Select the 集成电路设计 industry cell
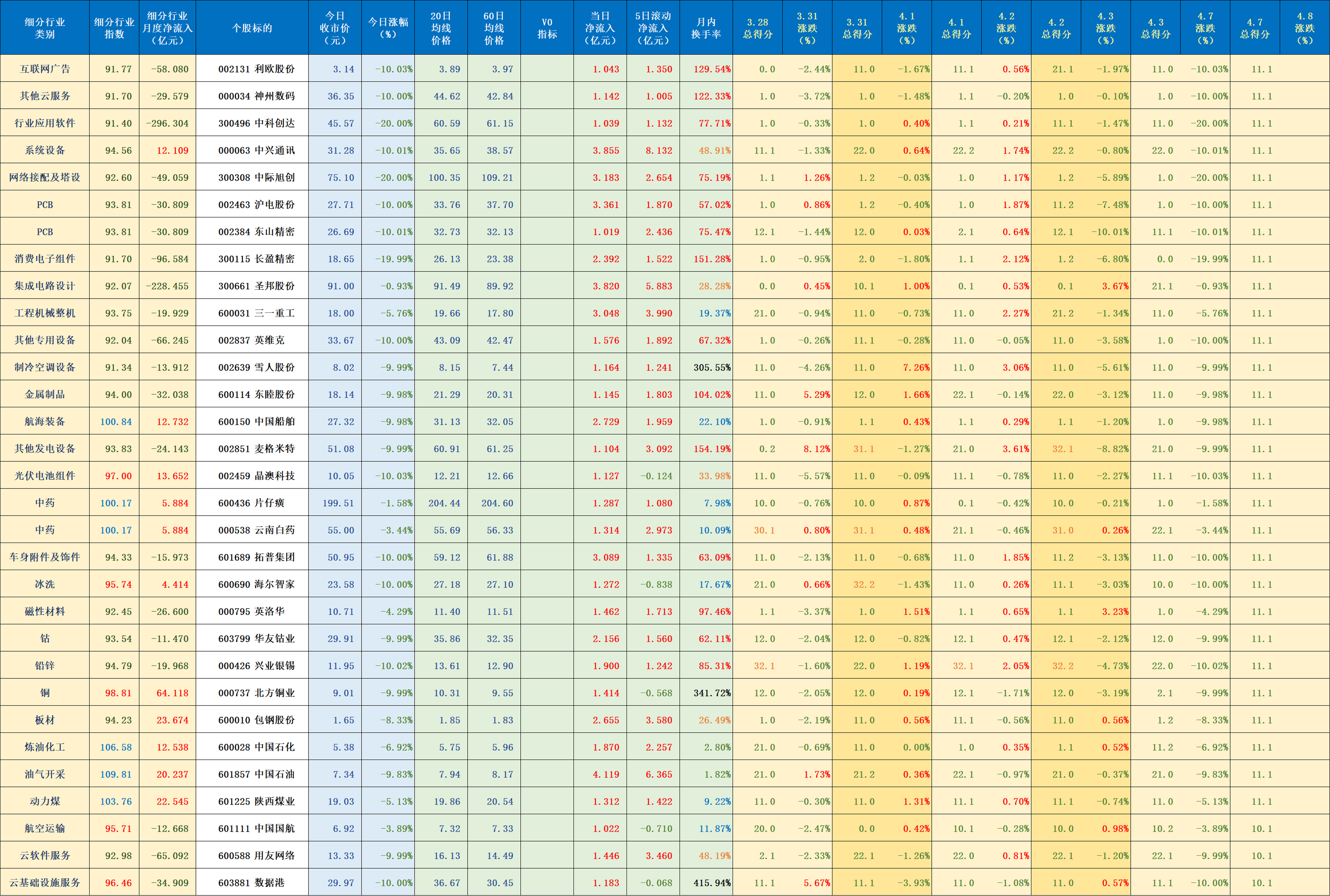 point(45,286)
